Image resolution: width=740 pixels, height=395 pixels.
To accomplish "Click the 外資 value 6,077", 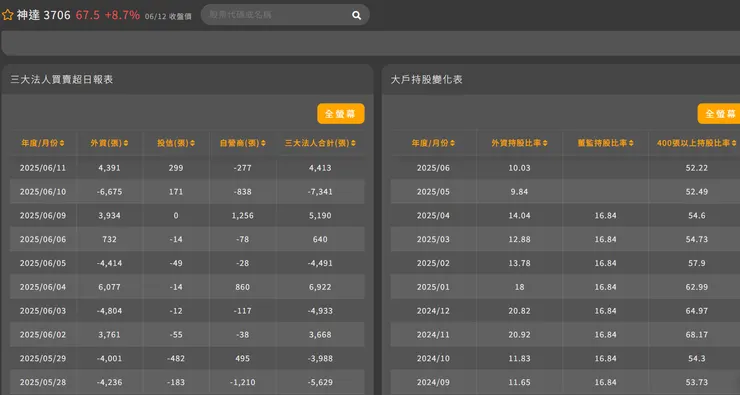I will point(109,287).
